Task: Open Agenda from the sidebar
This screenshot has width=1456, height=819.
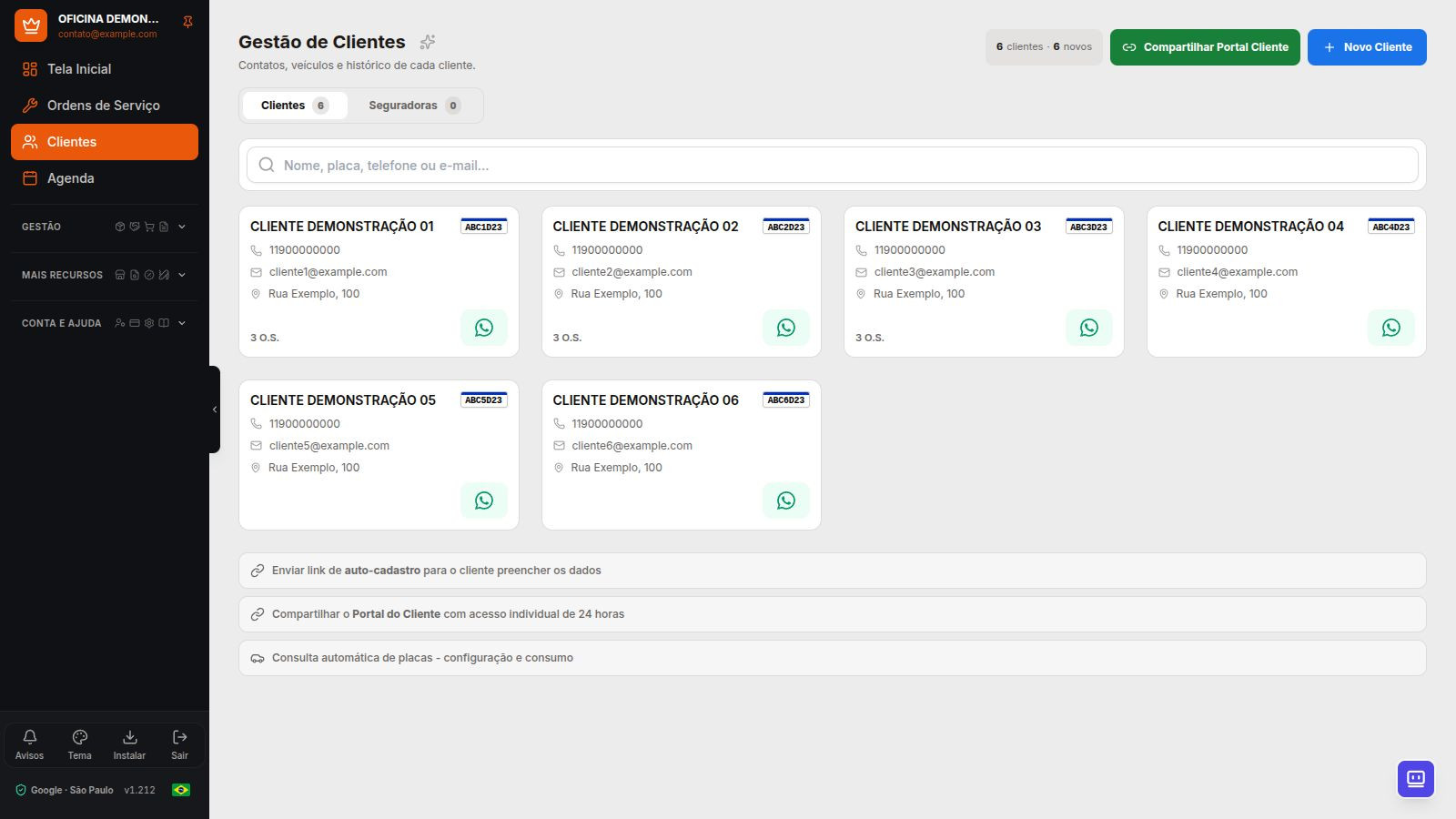Action: [x=105, y=178]
